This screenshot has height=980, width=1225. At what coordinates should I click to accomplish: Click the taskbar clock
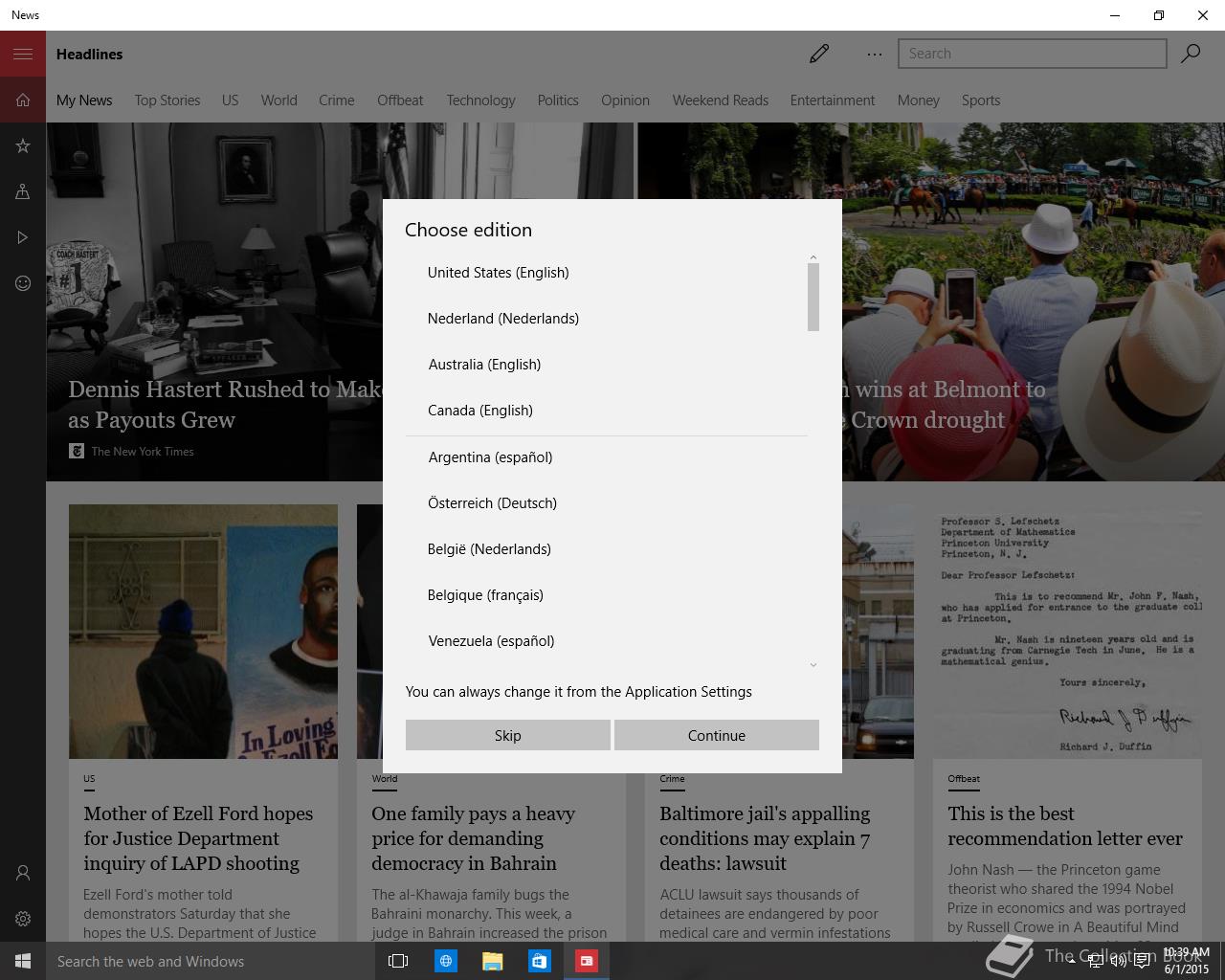[x=1187, y=961]
